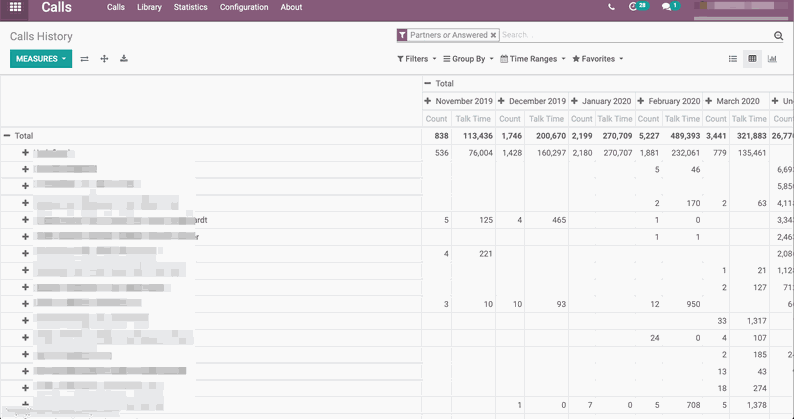This screenshot has height=419, width=794.
Task: Download the pivot table as spreadsheet
Action: (124, 59)
